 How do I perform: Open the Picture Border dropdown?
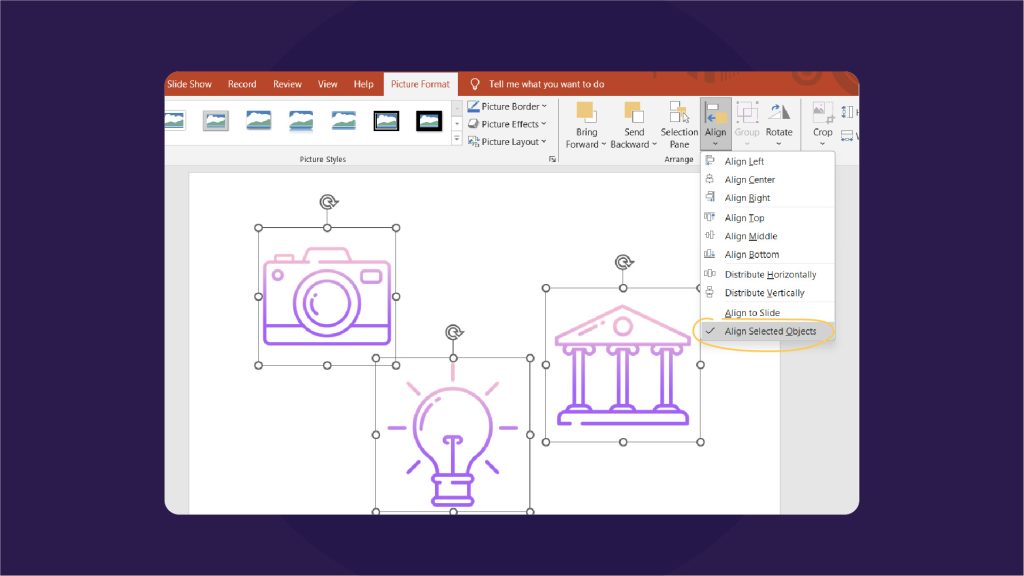(507, 106)
